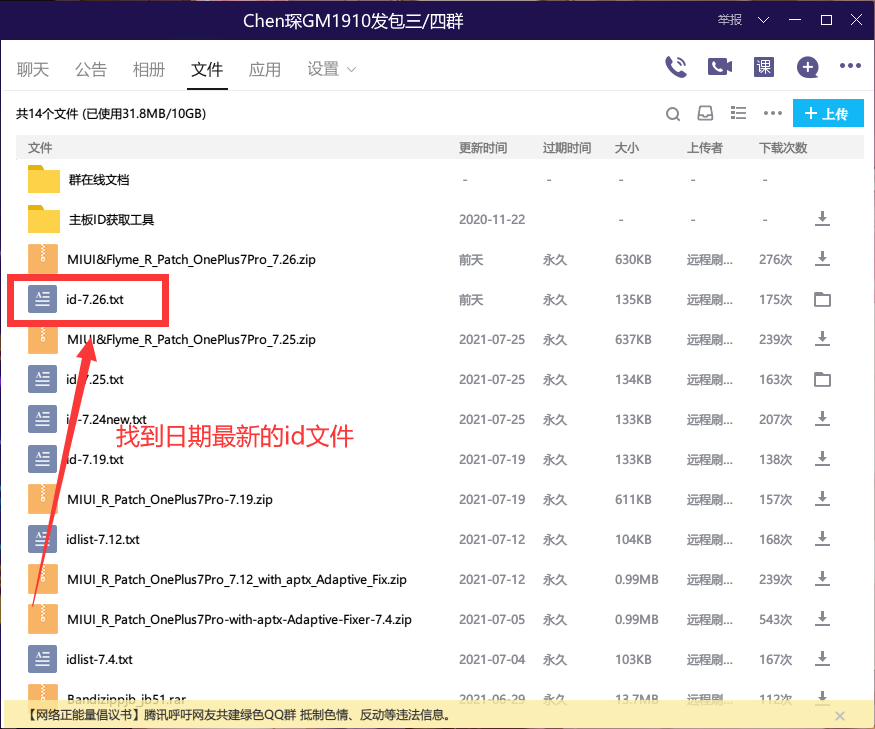Expand the 设置 settings dropdown

331,69
